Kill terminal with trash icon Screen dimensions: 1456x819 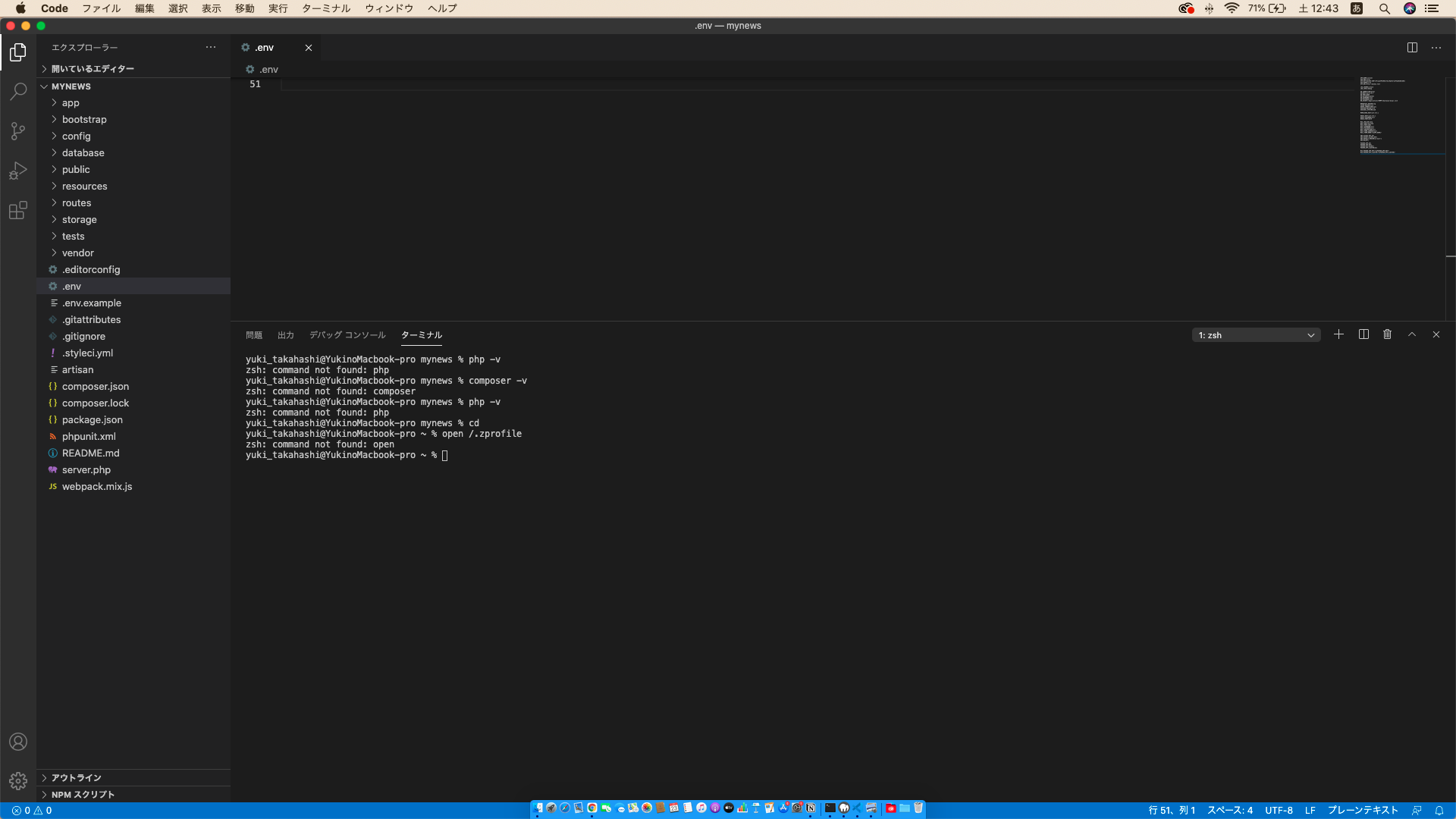coord(1387,334)
